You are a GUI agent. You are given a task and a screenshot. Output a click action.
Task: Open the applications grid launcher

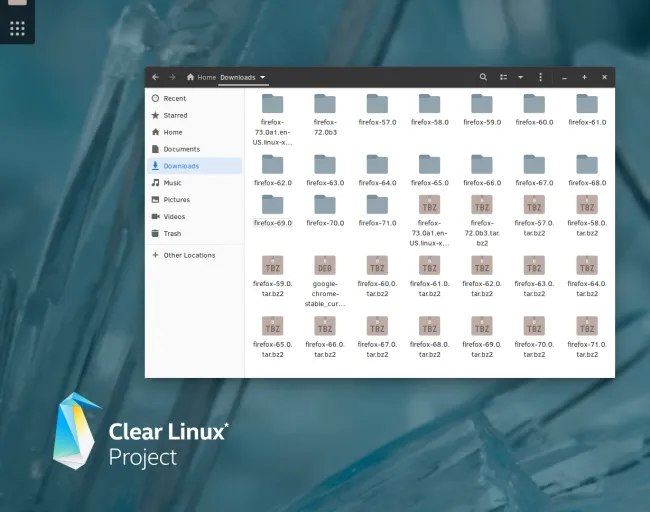point(17,28)
